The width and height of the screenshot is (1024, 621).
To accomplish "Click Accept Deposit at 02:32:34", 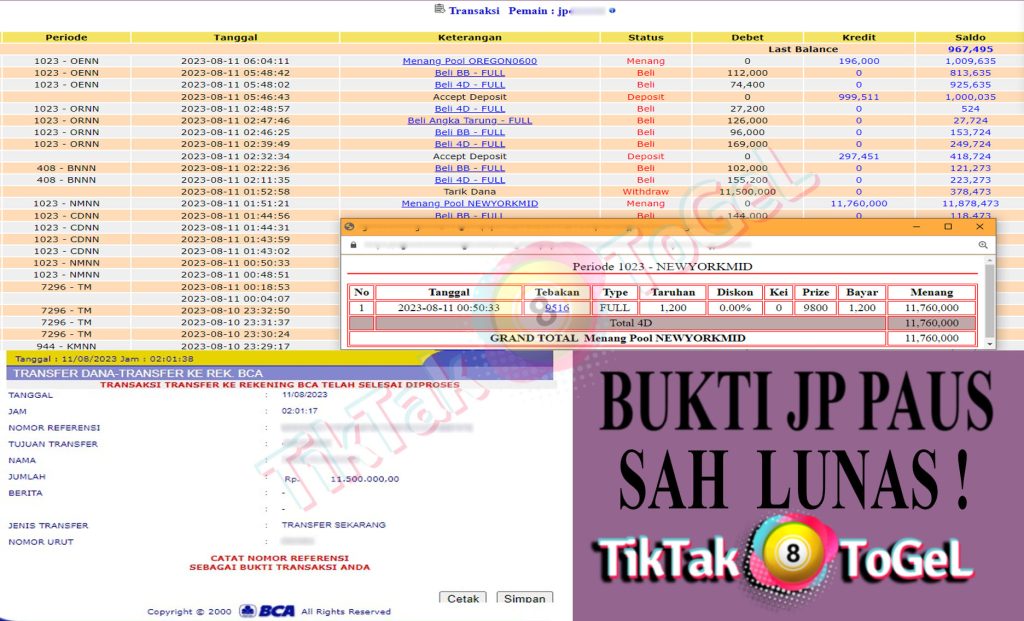I will (x=470, y=156).
